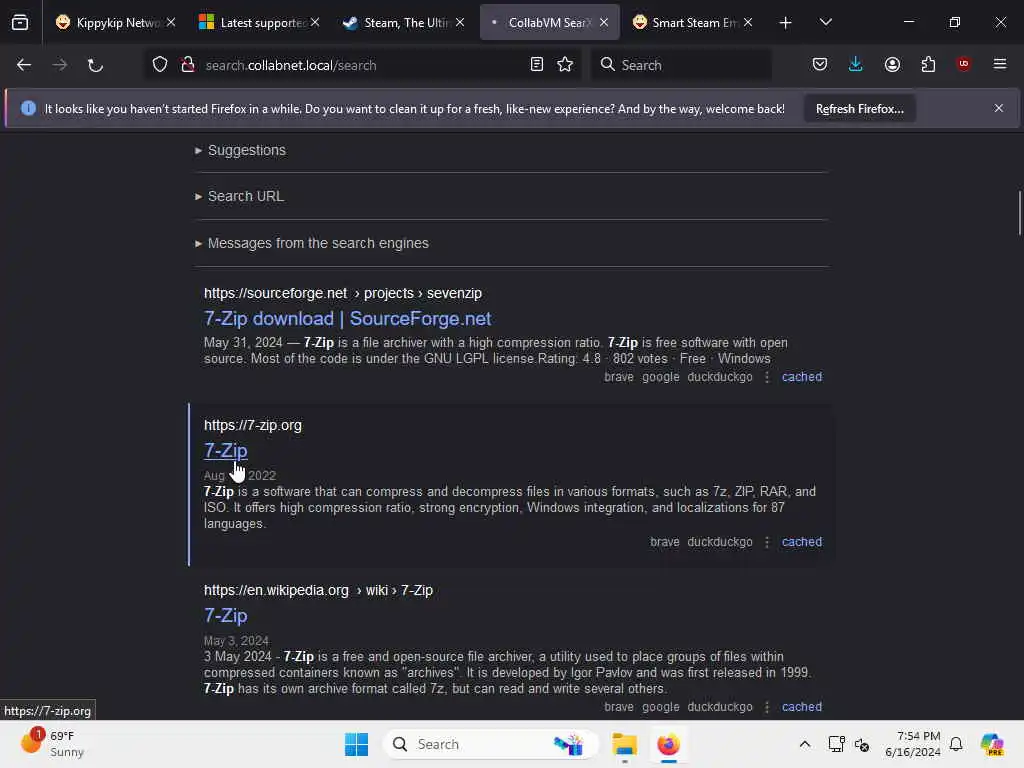The width and height of the screenshot is (1024, 768).
Task: Open weather widget showing 69°F Sunny
Action: click(x=54, y=744)
